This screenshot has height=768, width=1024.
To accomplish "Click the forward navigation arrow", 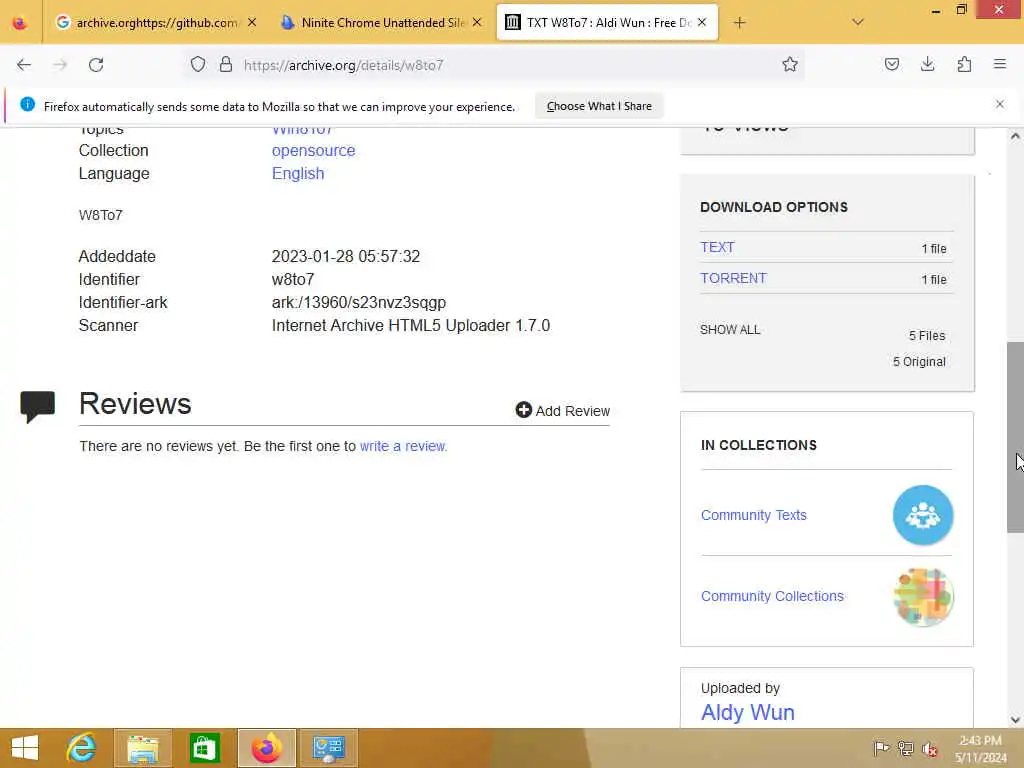I will point(60,65).
